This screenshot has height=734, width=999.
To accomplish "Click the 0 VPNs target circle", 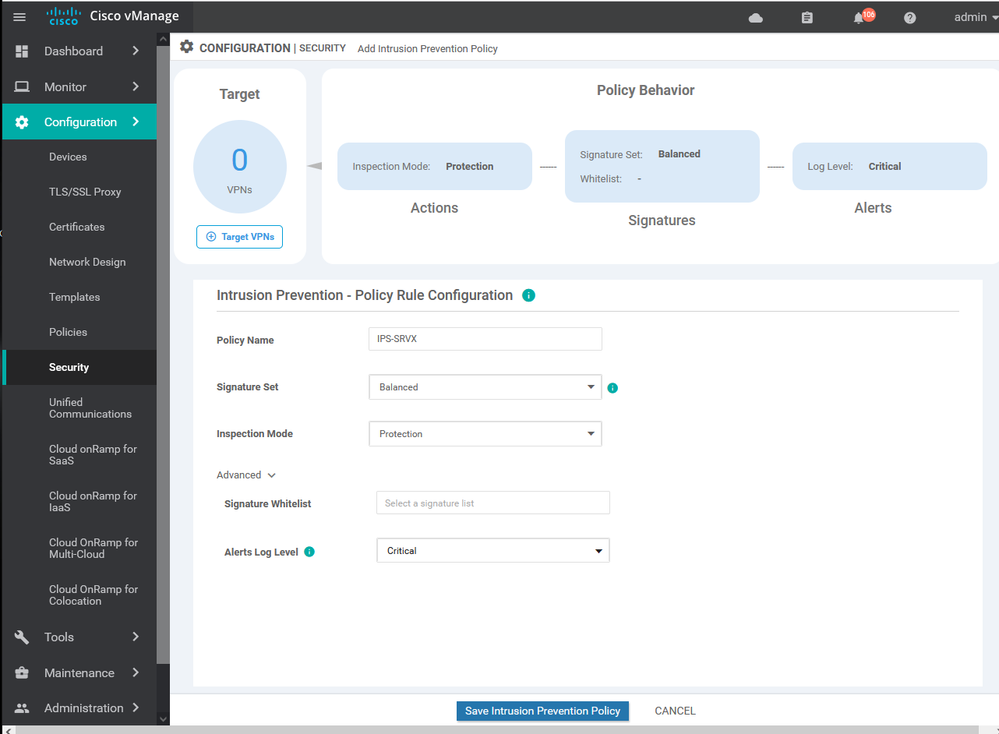I will coord(240,167).
